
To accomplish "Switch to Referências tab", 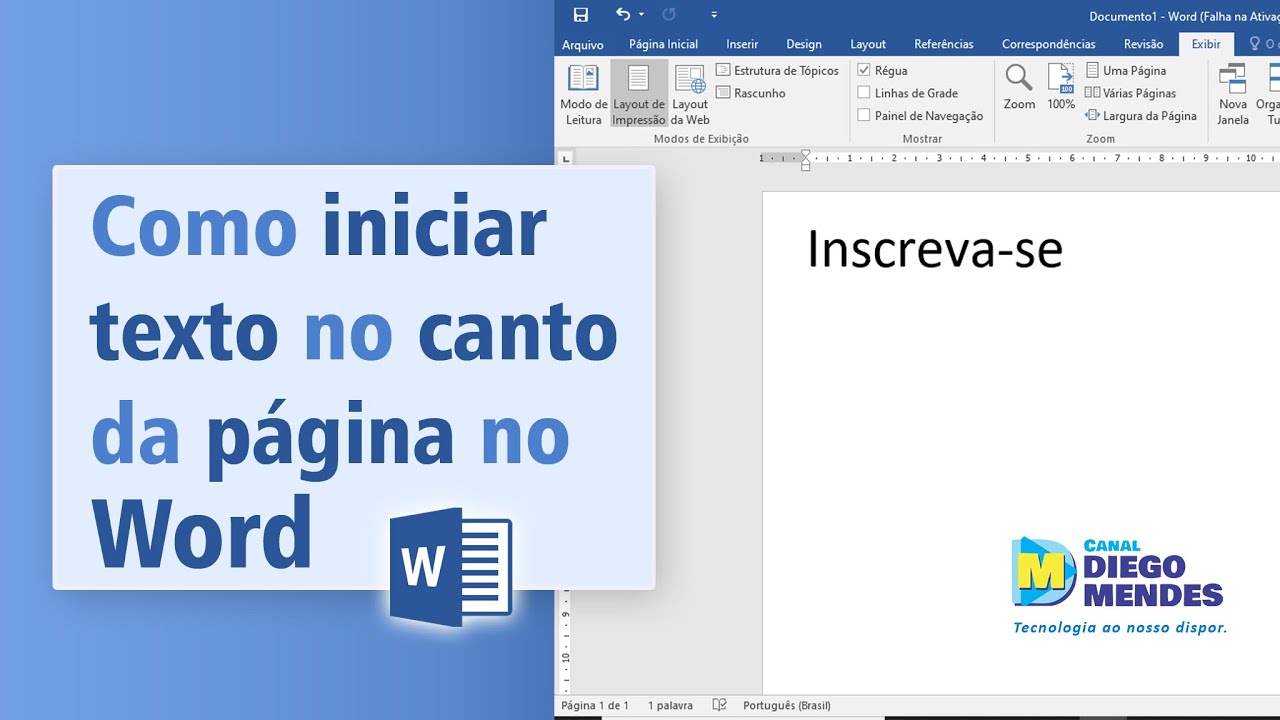I will [x=944, y=44].
